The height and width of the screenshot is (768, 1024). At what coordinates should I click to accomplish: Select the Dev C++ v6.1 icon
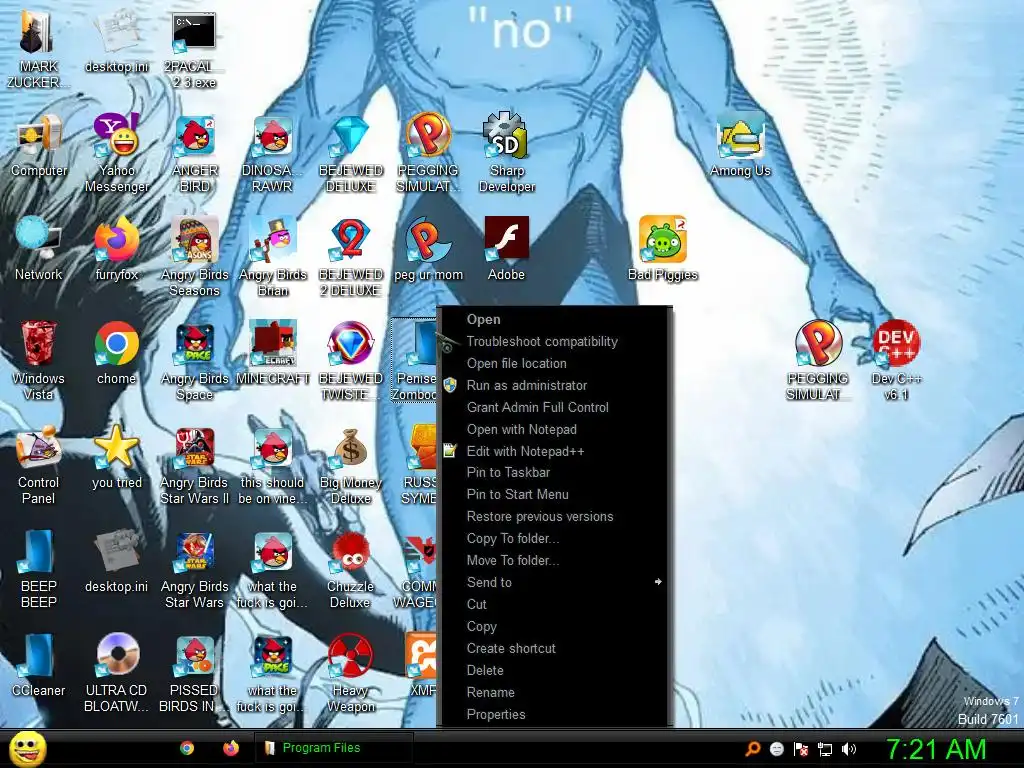[896, 344]
